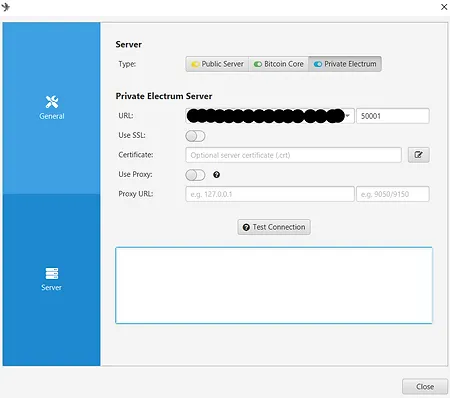This screenshot has width=450, height=398.
Task: Click the Sparrow app icon in the title bar
Action: coord(6,7)
